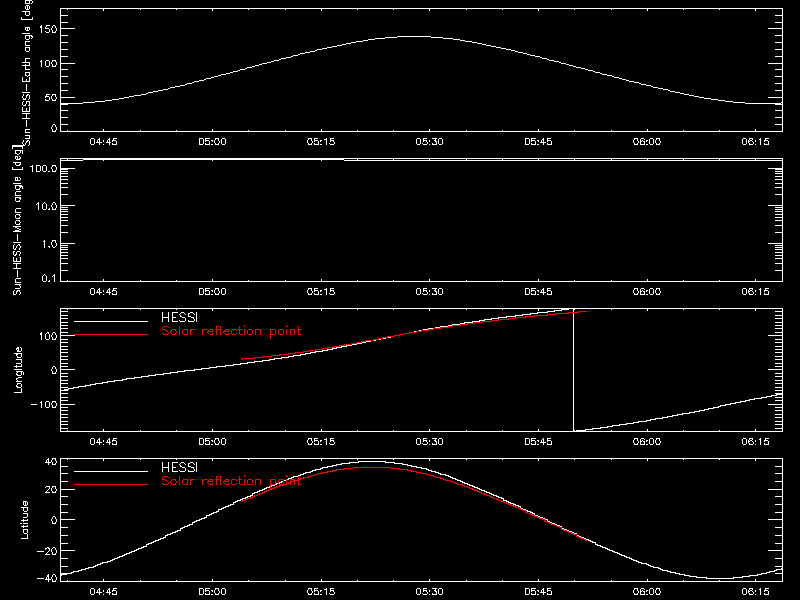Viewport: 800px width, 600px height.
Task: Click 05:45 under the Longitude plot
Action: [x=538, y=442]
